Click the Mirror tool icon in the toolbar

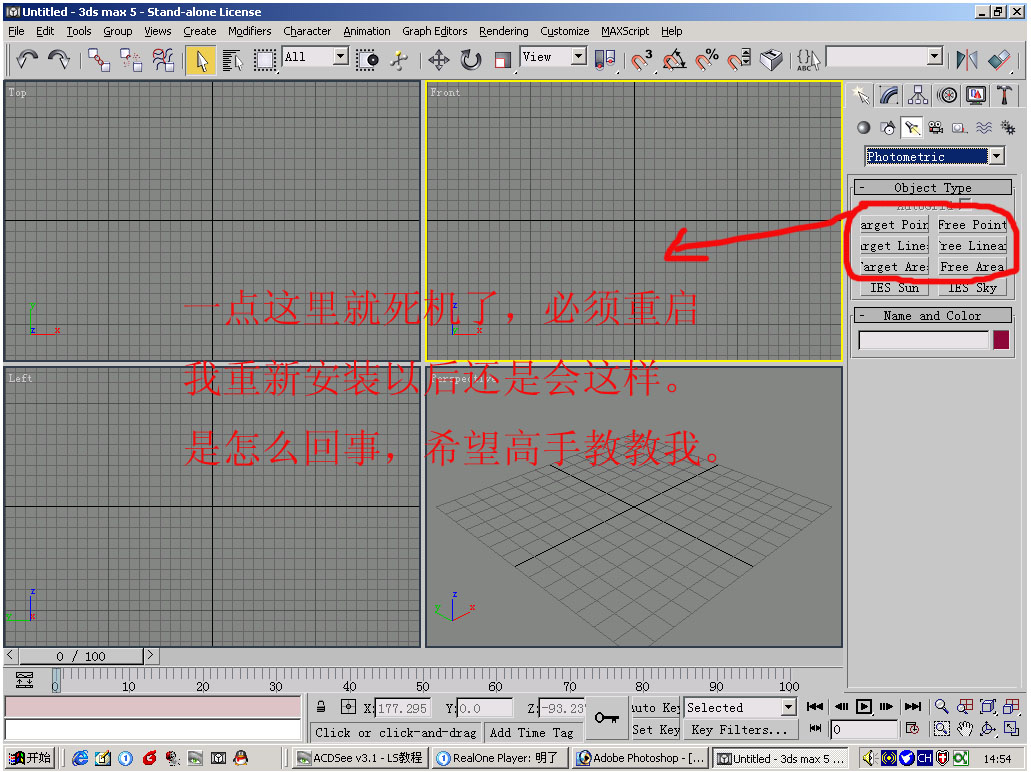point(966,59)
